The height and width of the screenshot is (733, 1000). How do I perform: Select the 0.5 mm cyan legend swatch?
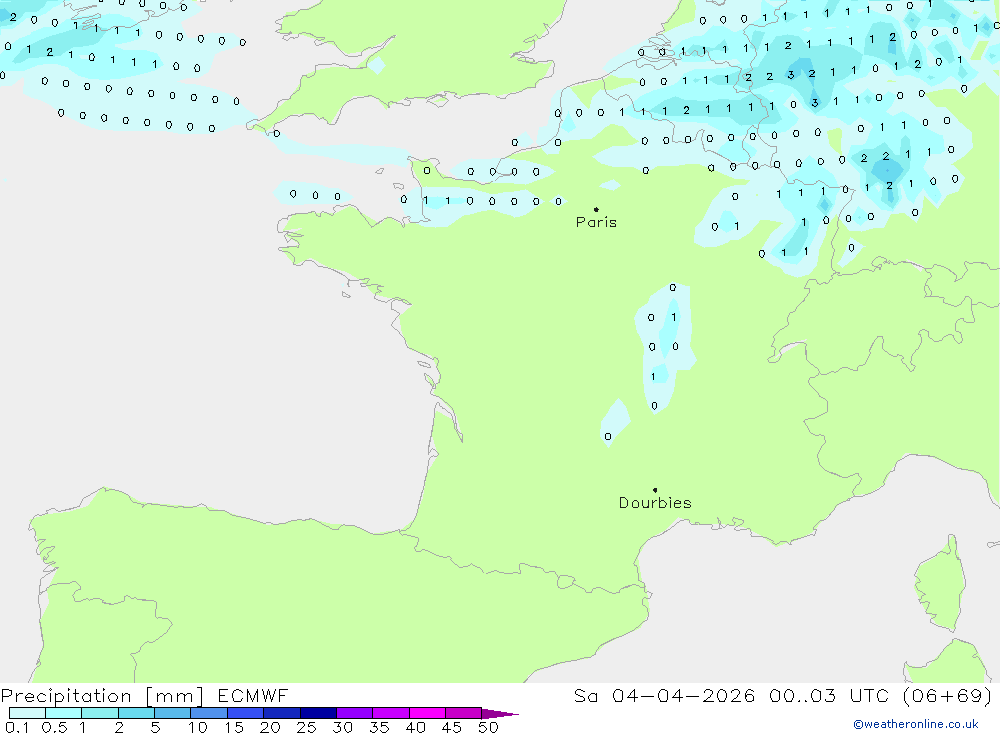64,713
